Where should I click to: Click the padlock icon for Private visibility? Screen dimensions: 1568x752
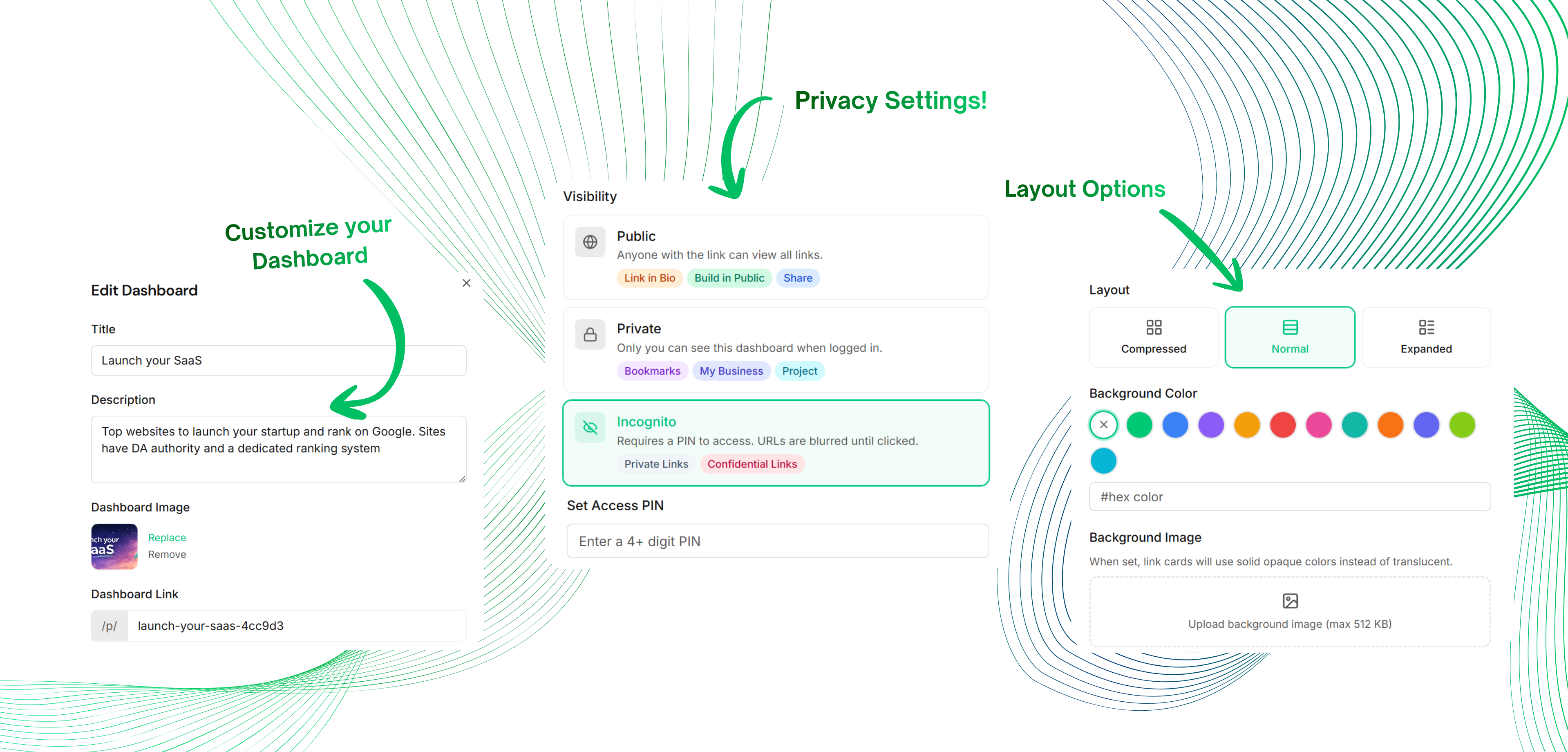click(590, 334)
